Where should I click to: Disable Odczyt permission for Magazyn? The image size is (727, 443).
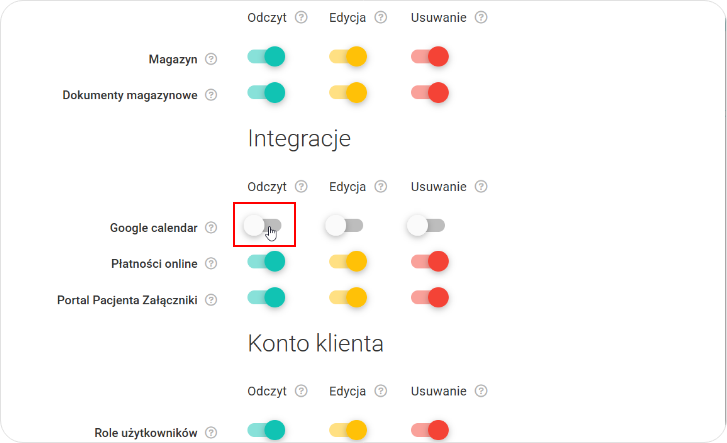coord(266,57)
